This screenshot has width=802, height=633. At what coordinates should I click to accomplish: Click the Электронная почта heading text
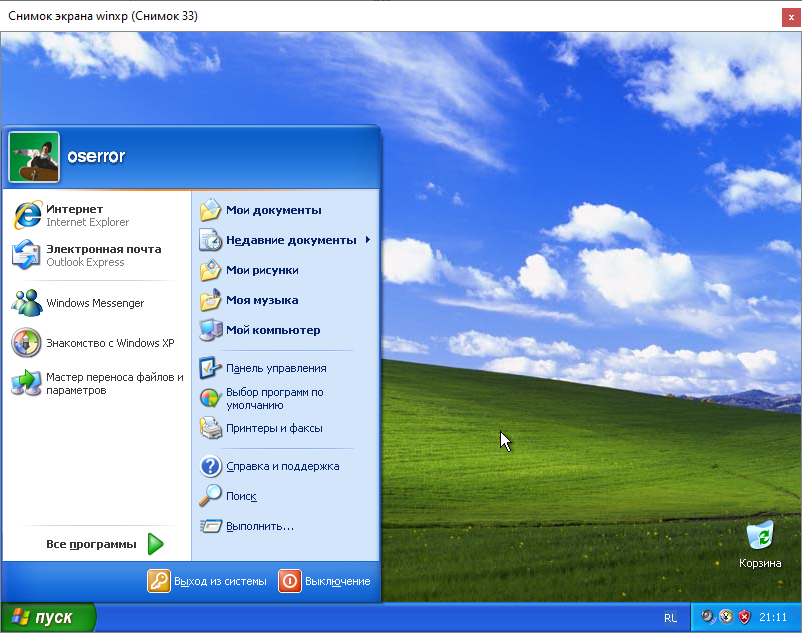104,249
